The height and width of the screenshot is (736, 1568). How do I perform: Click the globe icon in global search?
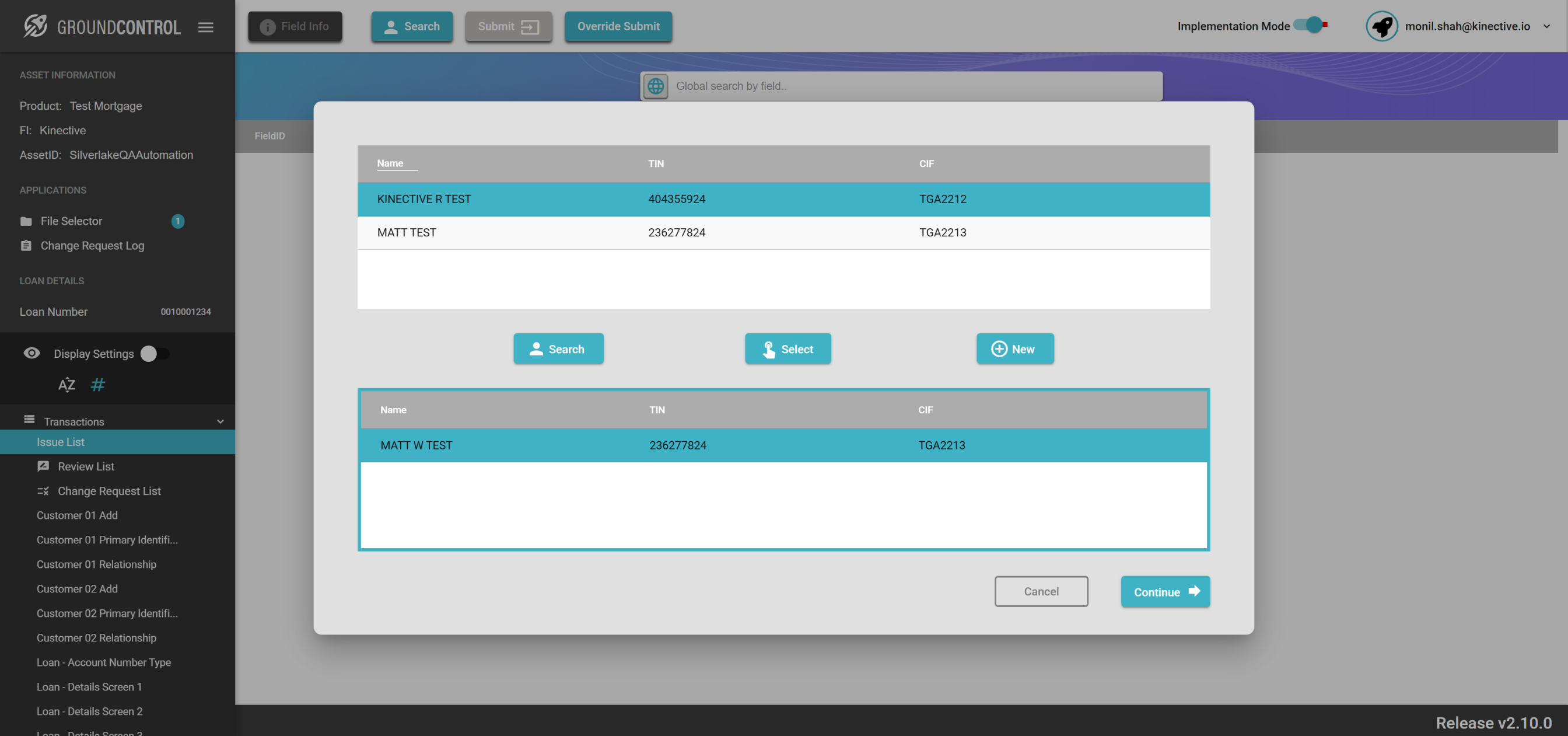[656, 86]
